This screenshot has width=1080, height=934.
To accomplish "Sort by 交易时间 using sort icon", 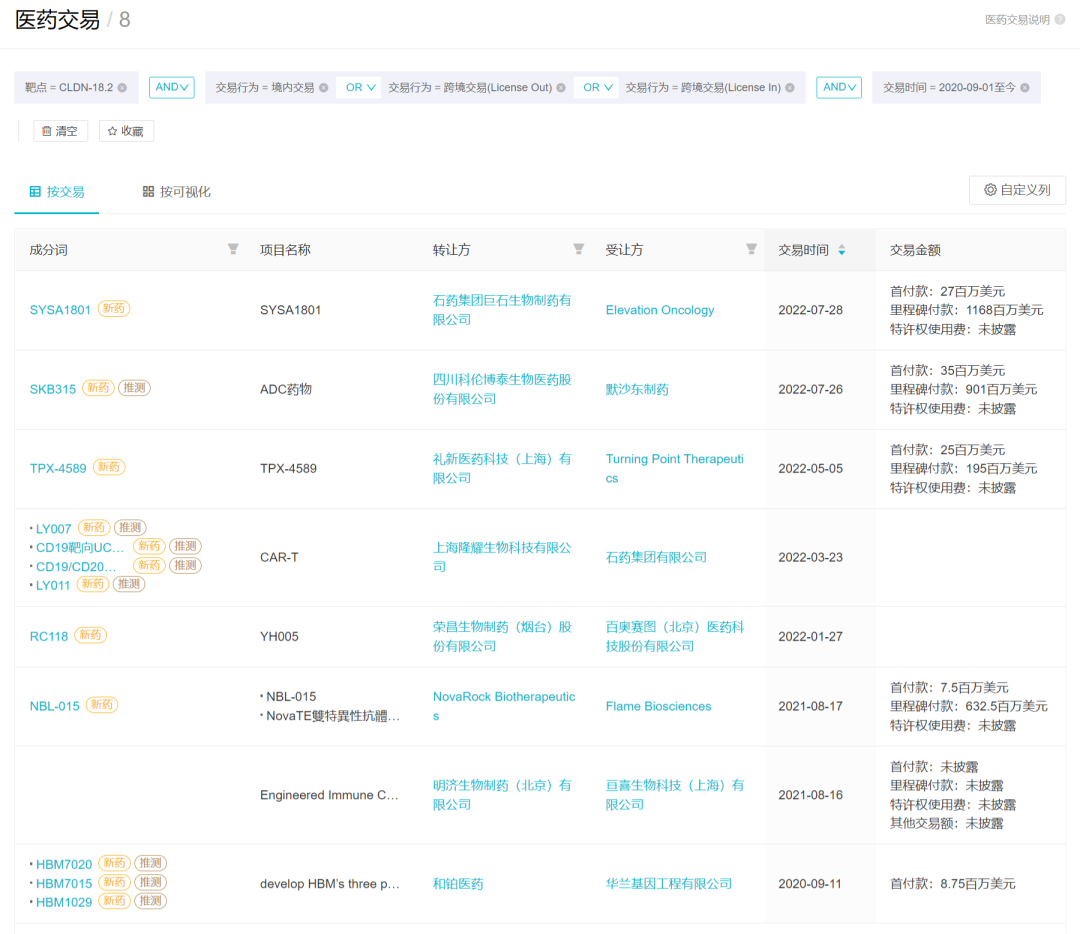I will (841, 250).
